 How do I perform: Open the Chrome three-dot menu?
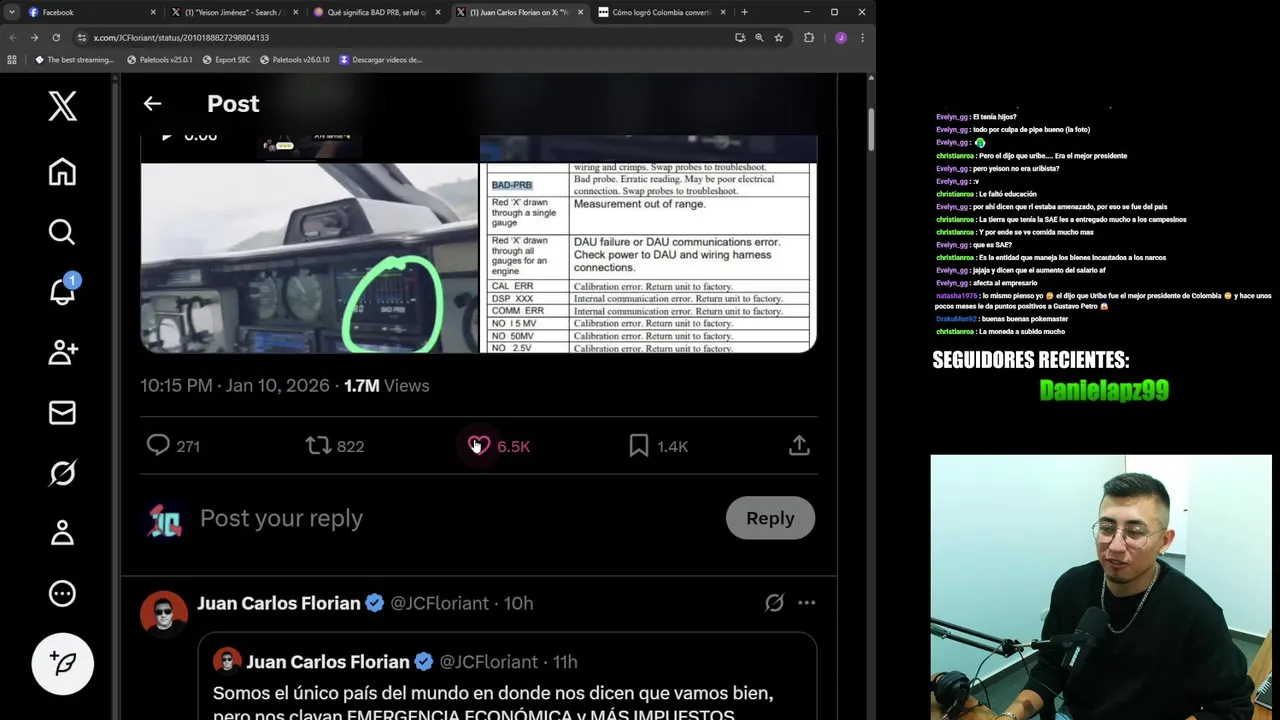862,37
